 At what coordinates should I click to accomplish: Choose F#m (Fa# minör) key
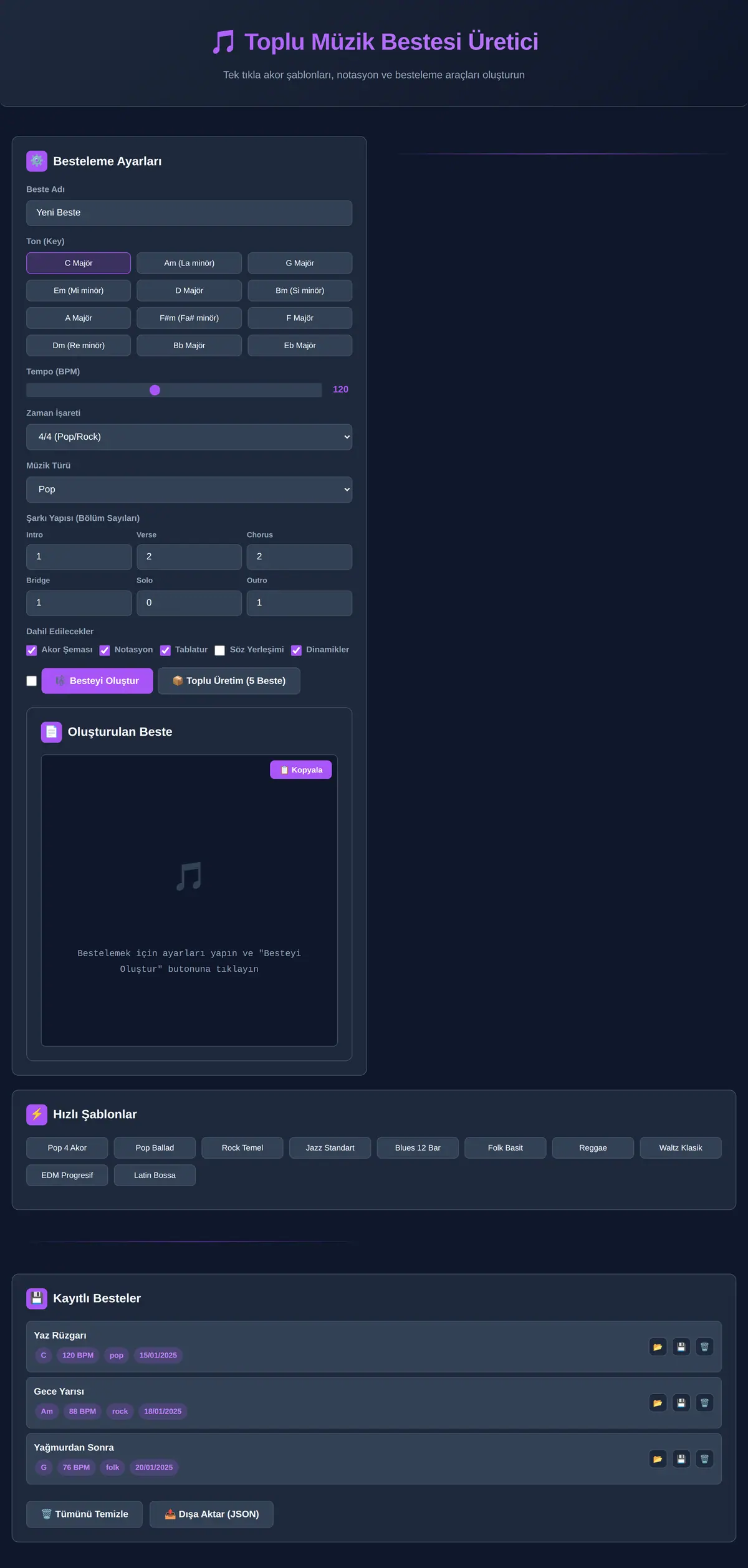click(x=189, y=318)
